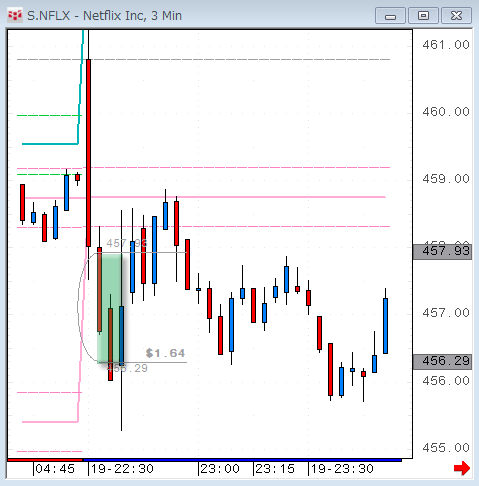This screenshot has width=479, height=486.
Task: Click the blue session bar above time axis
Action: 242,460
